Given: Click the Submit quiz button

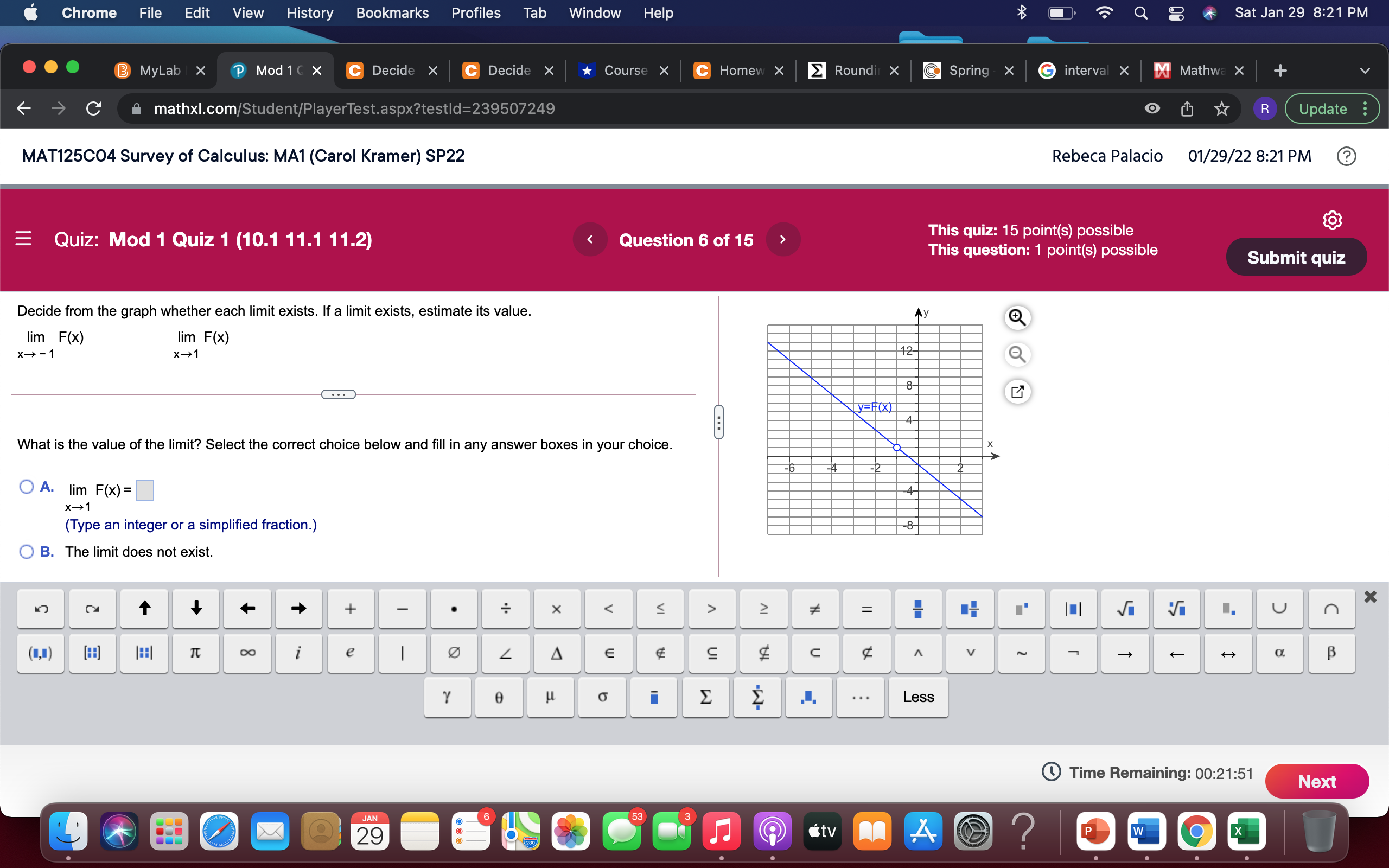Looking at the screenshot, I should pyautogui.click(x=1296, y=257).
